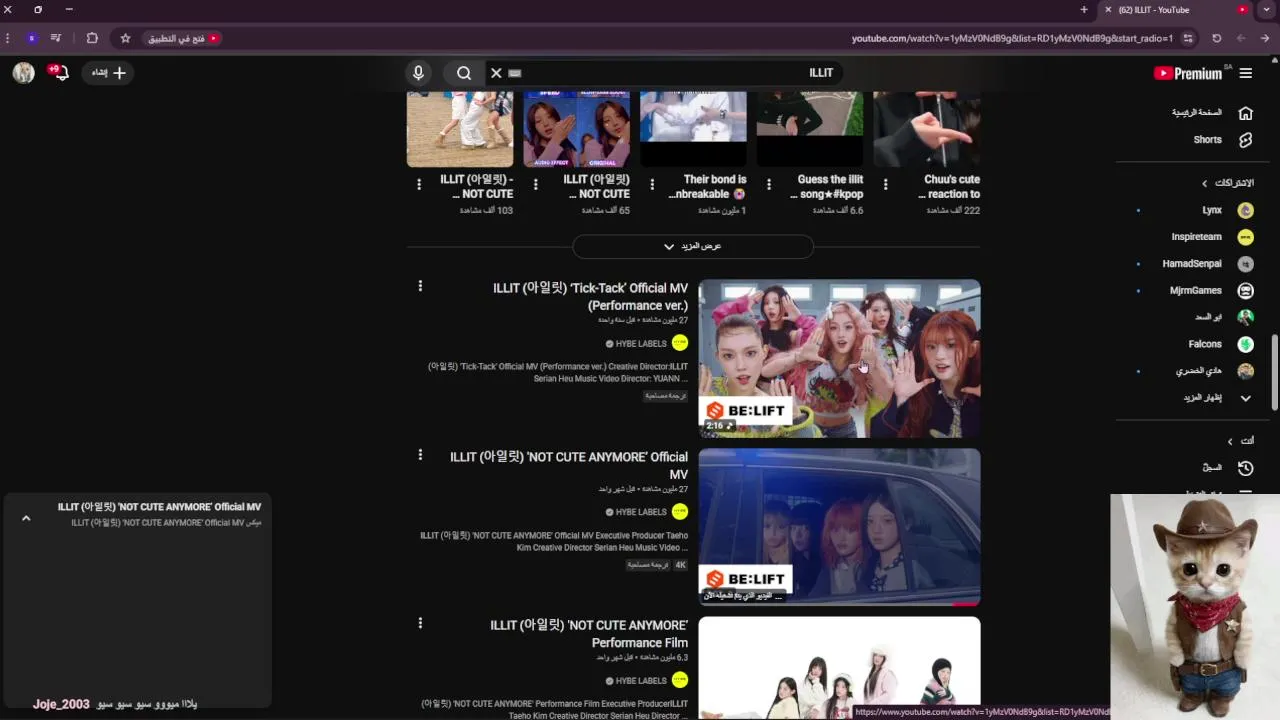1280x720 pixels.
Task: Open the mini player NOT CUTE ANYMORE title
Action: [159, 507]
